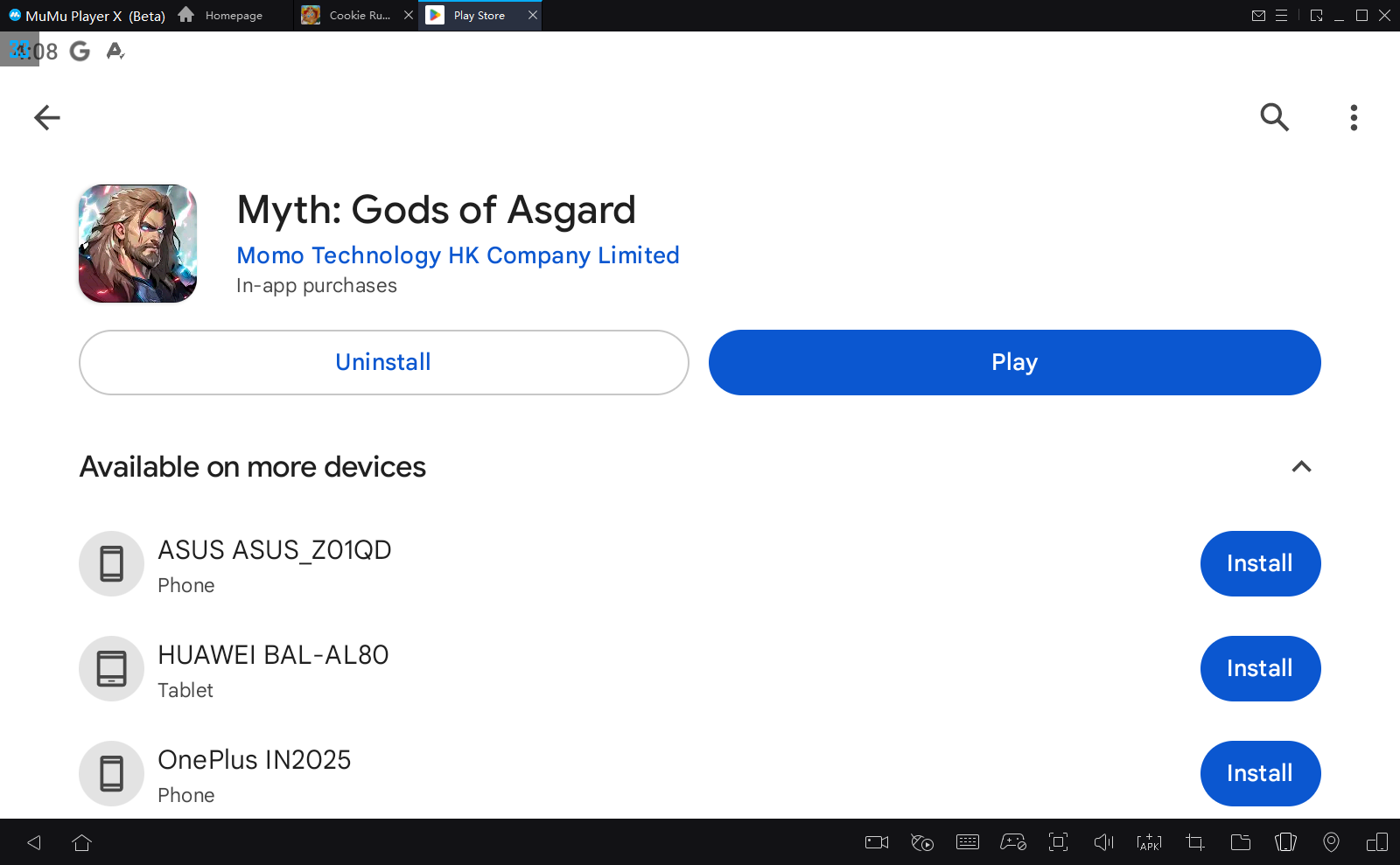This screenshot has height=865, width=1400.
Task: Click the gamepad settings icon
Action: click(1013, 842)
